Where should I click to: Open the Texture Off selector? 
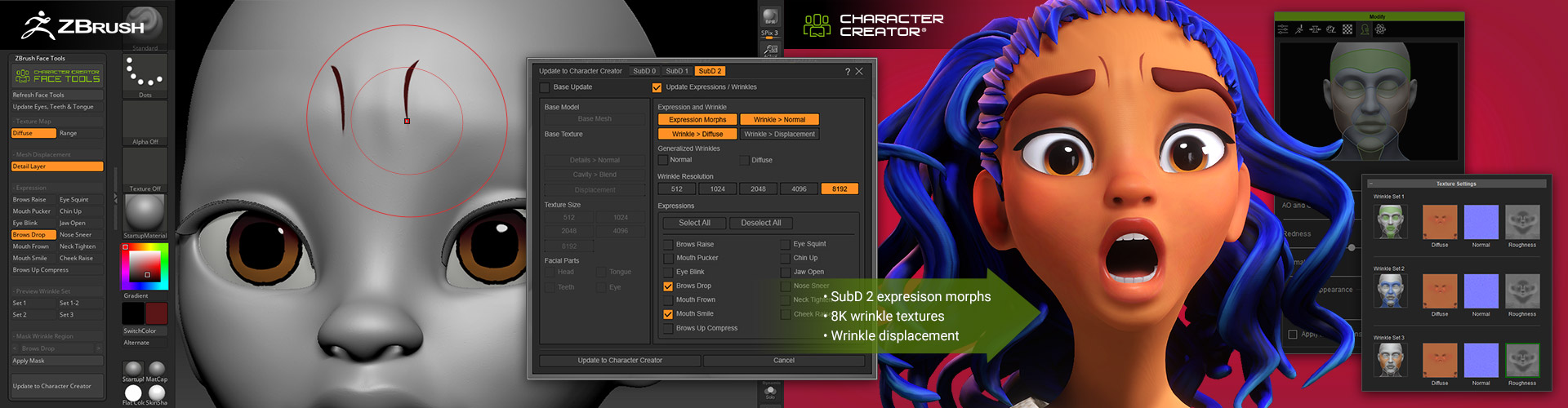coord(145,167)
